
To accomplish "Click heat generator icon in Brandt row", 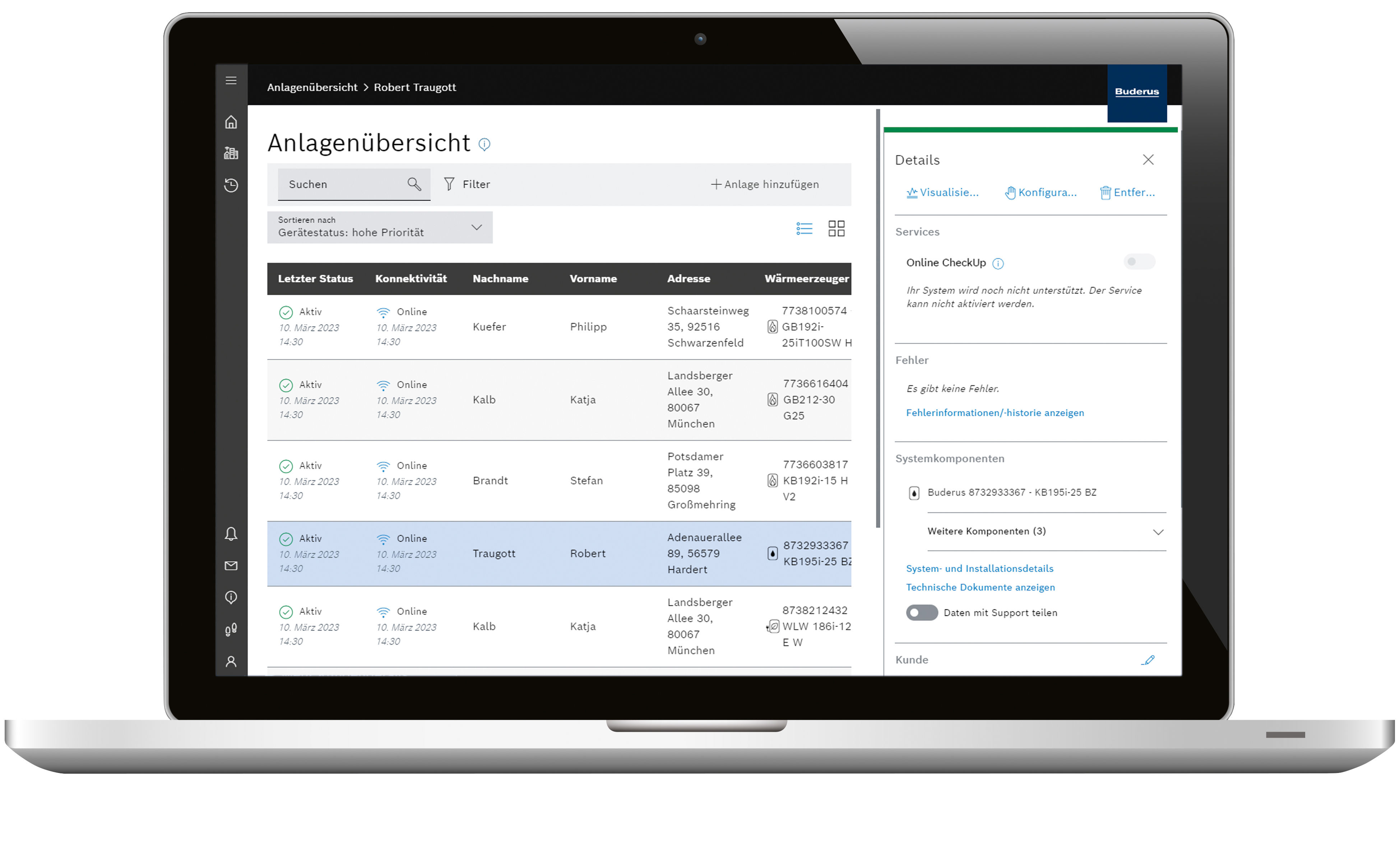I will click(x=772, y=480).
